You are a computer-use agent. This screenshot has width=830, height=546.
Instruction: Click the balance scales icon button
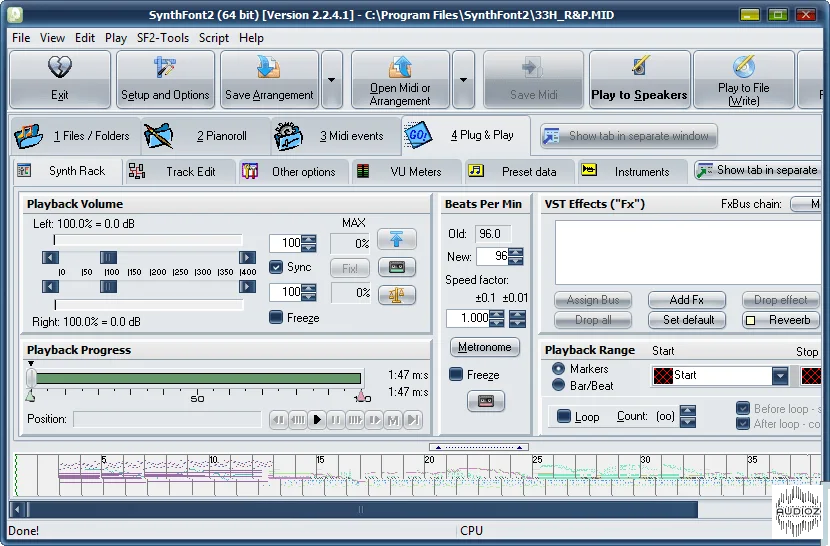coord(396,295)
